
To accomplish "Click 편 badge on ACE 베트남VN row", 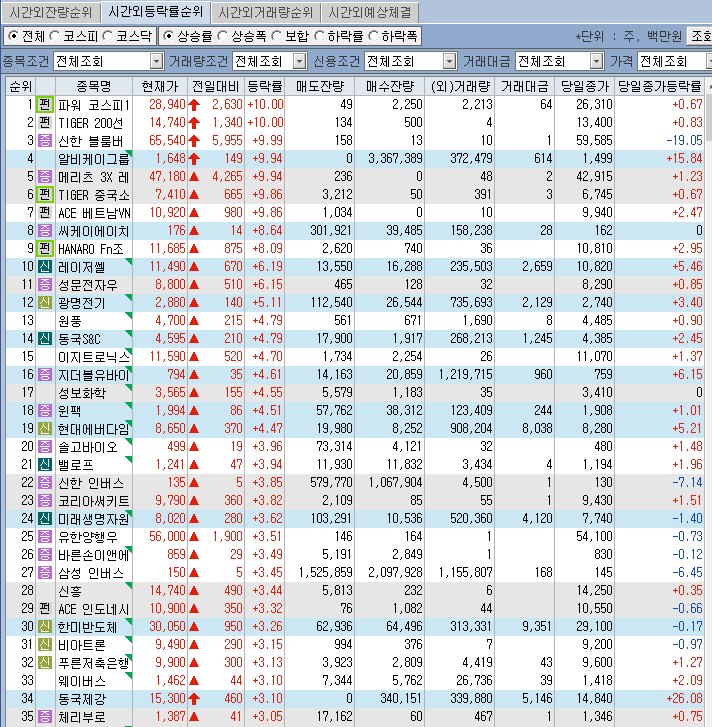I will pyautogui.click(x=44, y=212).
